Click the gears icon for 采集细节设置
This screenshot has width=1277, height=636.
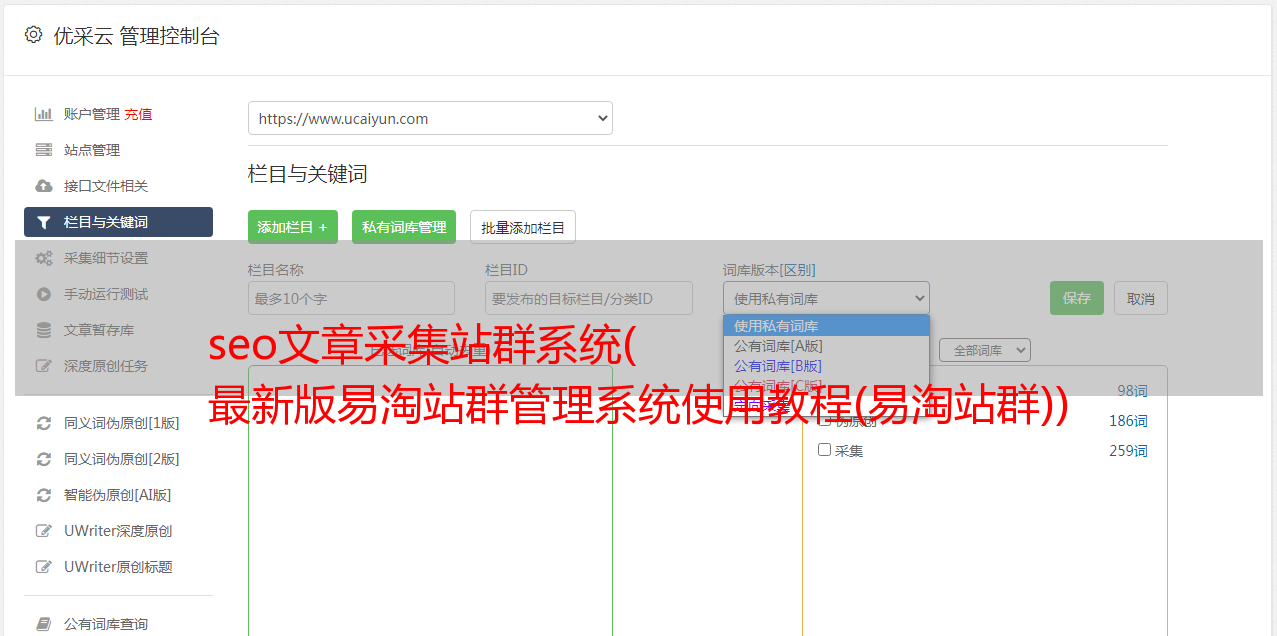click(44, 258)
